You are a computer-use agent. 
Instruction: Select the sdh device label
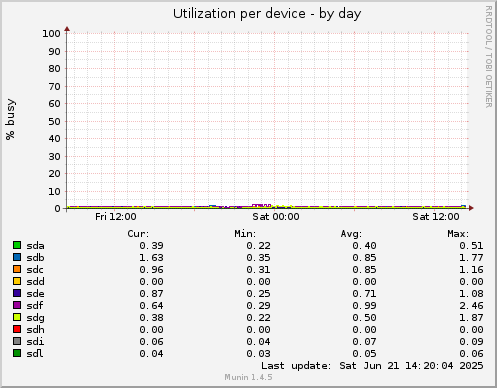[35, 330]
